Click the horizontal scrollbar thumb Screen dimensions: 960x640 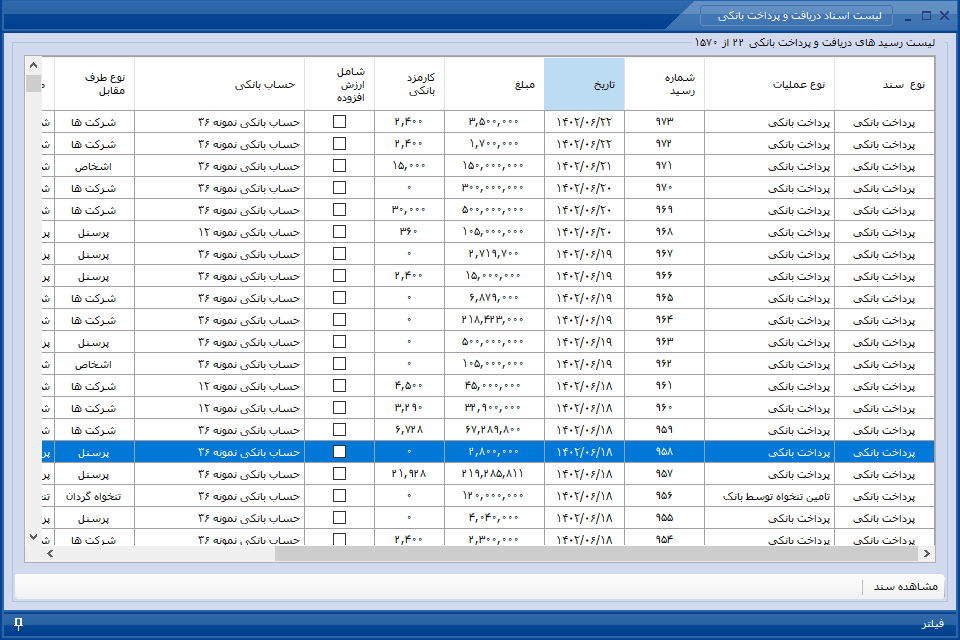tap(596, 554)
